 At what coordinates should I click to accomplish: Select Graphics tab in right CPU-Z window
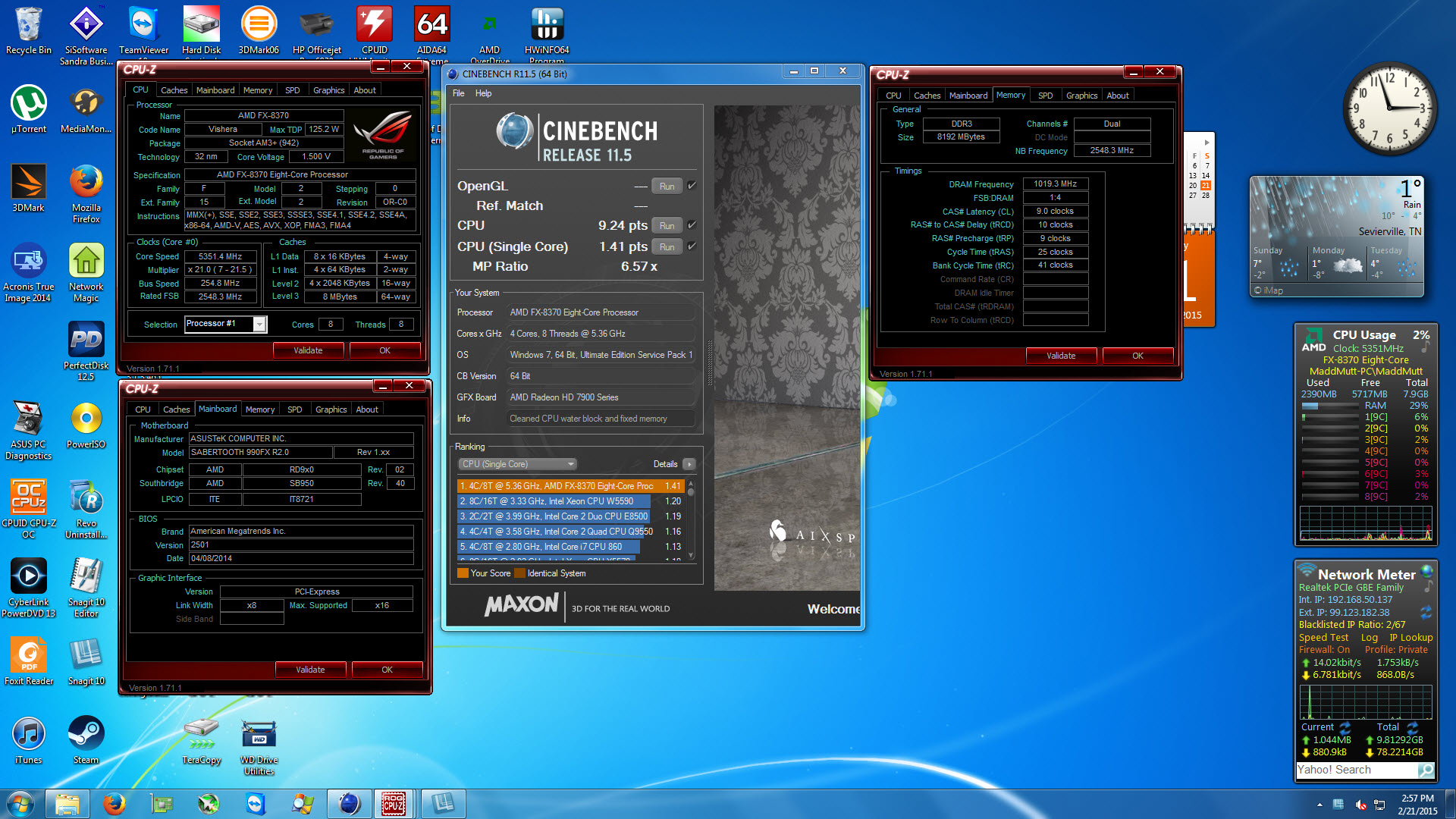click(1081, 96)
